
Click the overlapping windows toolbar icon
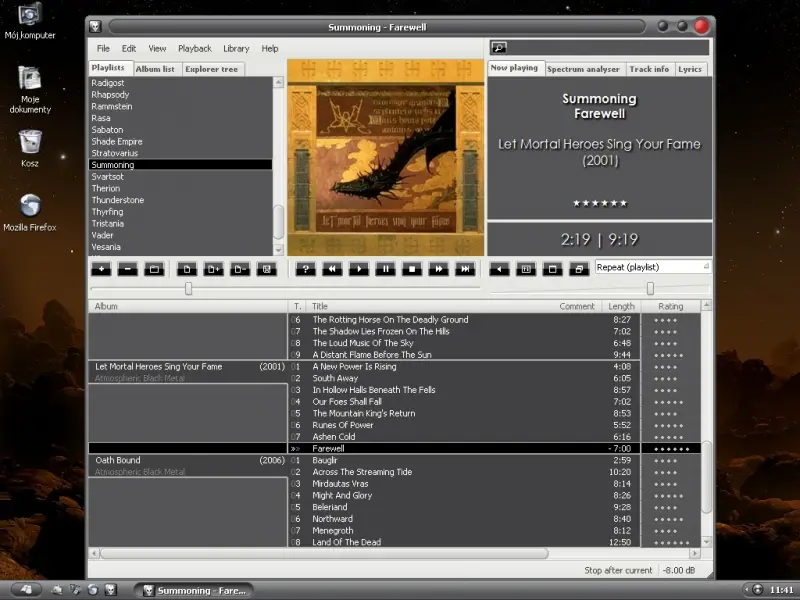tap(579, 269)
